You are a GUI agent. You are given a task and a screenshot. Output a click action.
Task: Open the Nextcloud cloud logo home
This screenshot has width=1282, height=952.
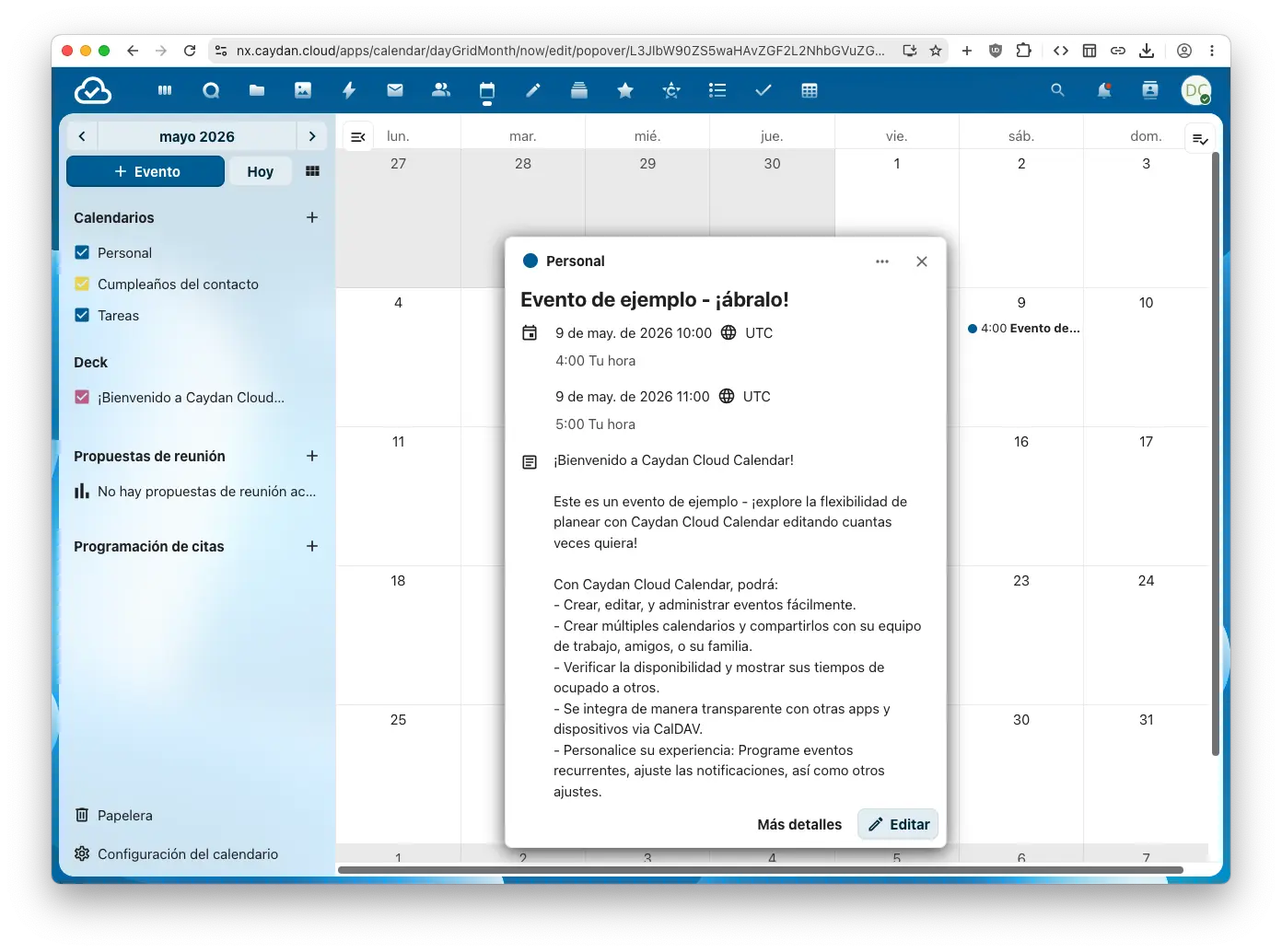tap(93, 90)
